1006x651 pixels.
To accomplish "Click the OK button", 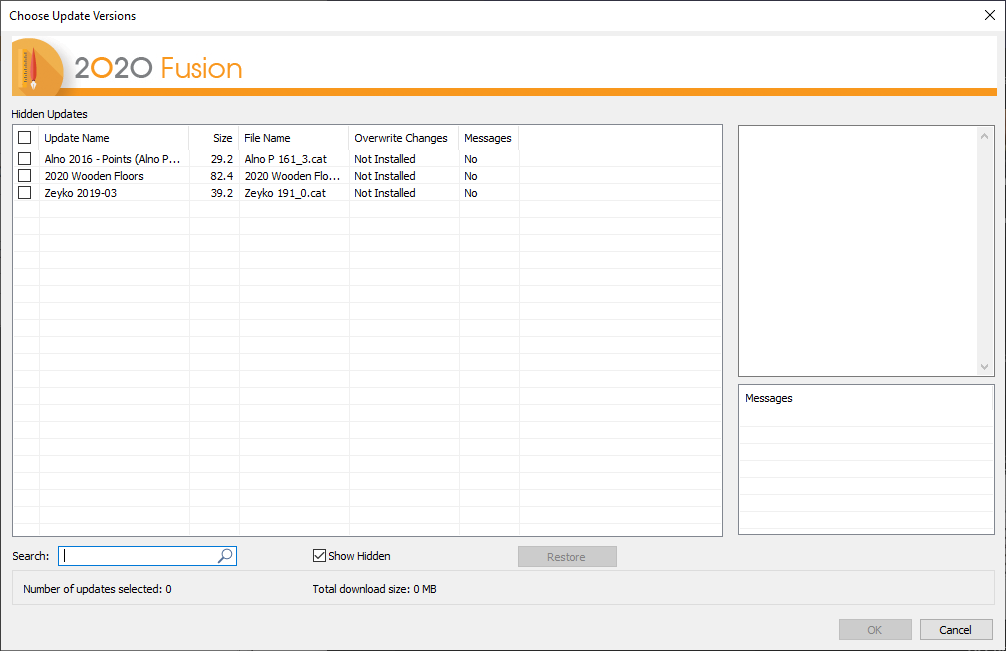I will coord(874,630).
